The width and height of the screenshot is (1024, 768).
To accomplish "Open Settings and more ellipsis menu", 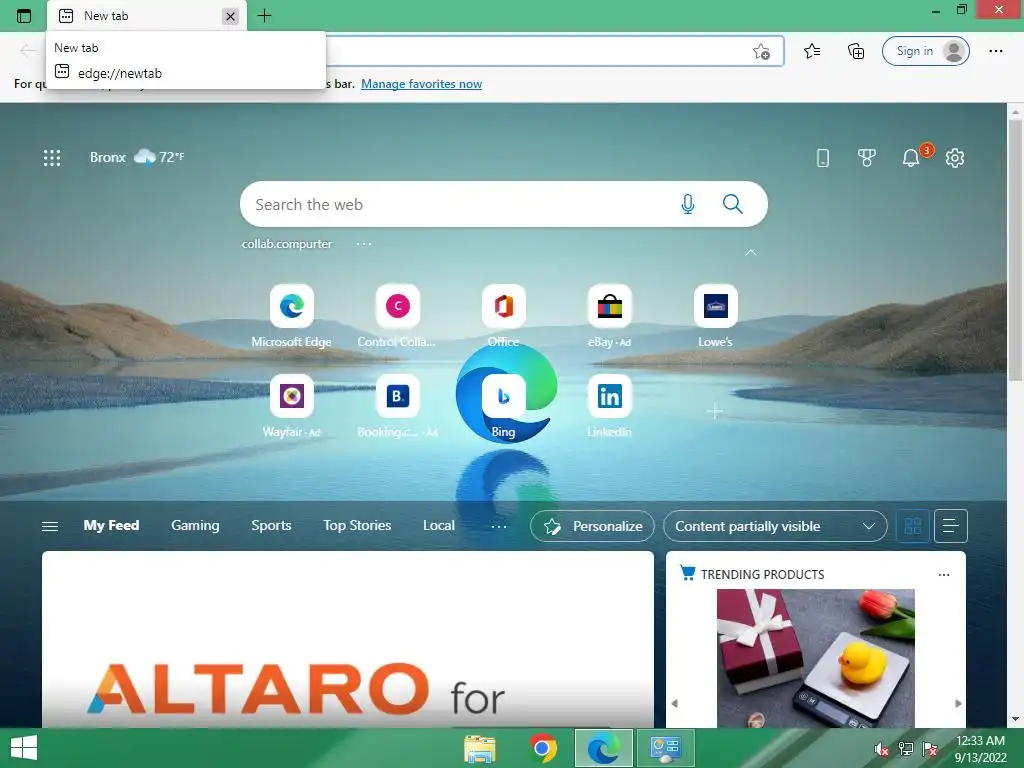I will point(995,51).
